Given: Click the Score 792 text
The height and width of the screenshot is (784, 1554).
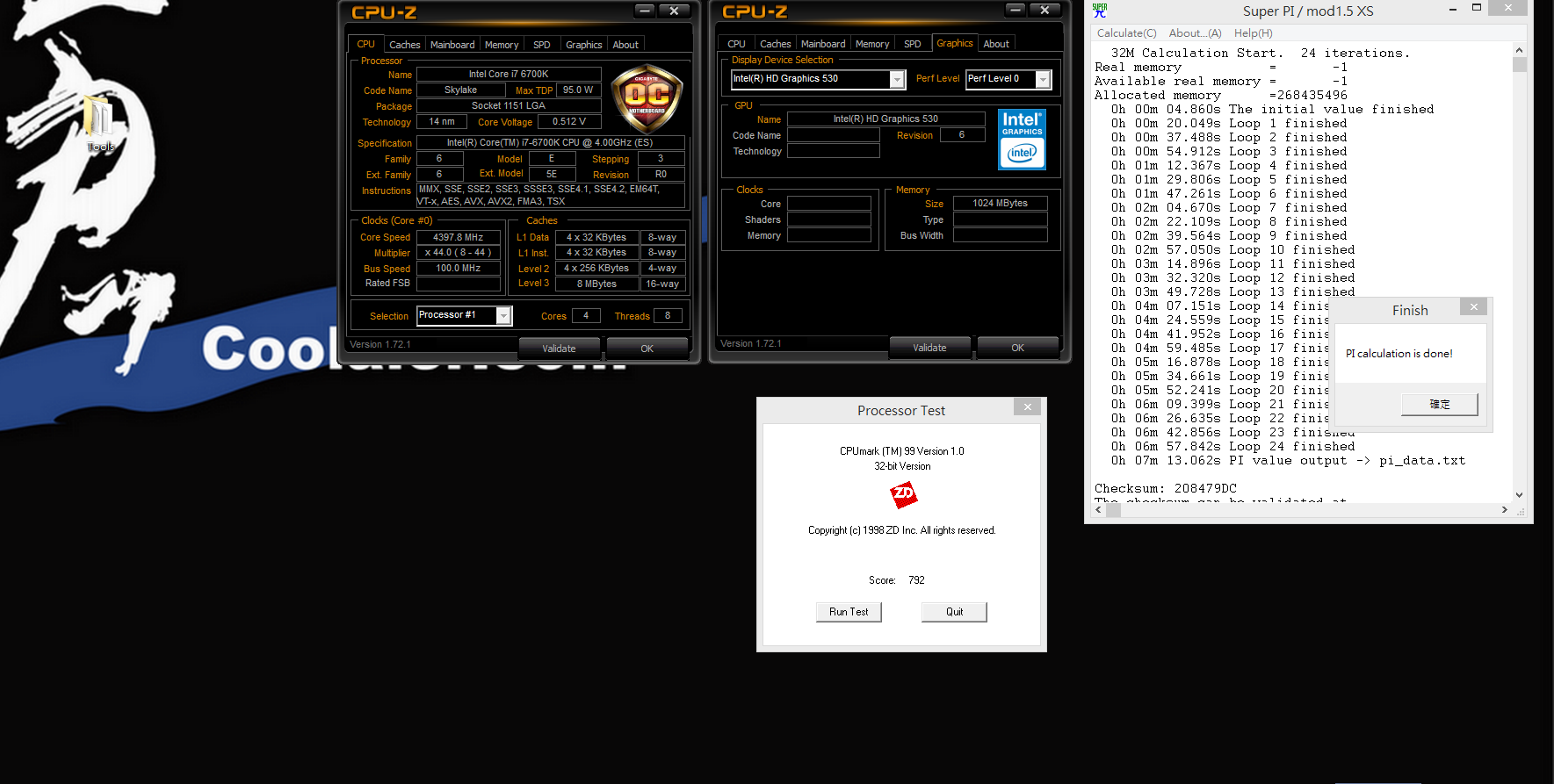Looking at the screenshot, I should coord(897,580).
